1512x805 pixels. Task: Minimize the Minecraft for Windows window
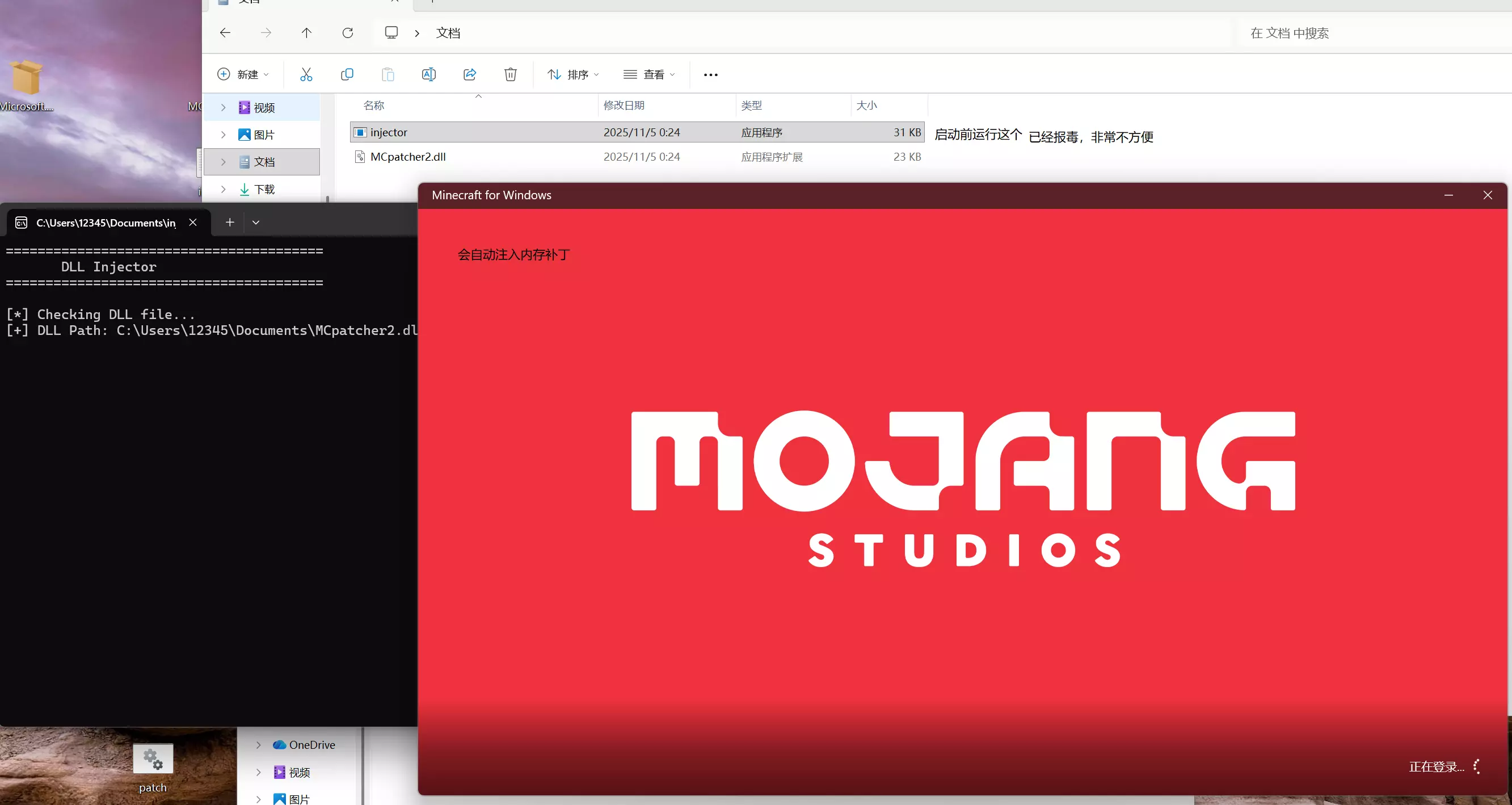[1448, 195]
